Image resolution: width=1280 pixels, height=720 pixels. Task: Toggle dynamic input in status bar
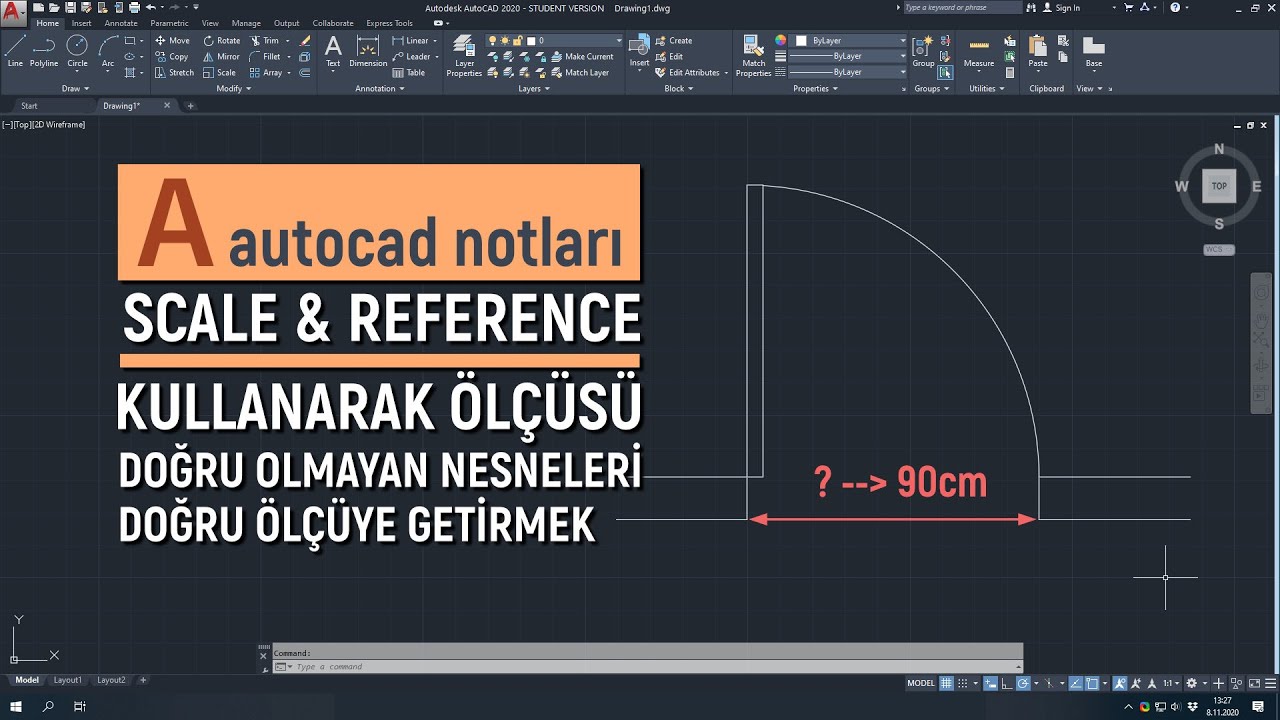coord(990,683)
